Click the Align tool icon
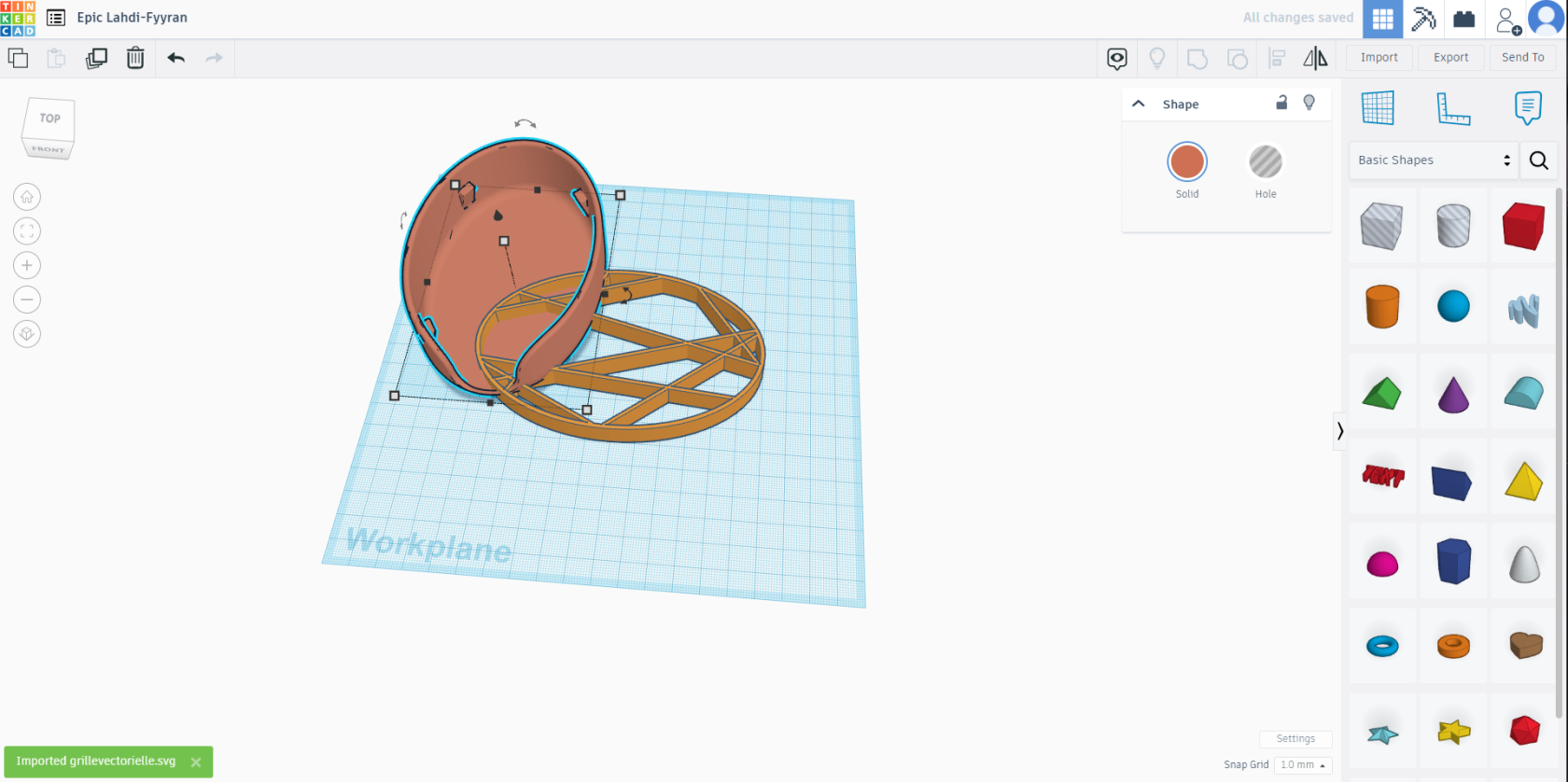This screenshot has width=1568, height=782. (x=1278, y=59)
